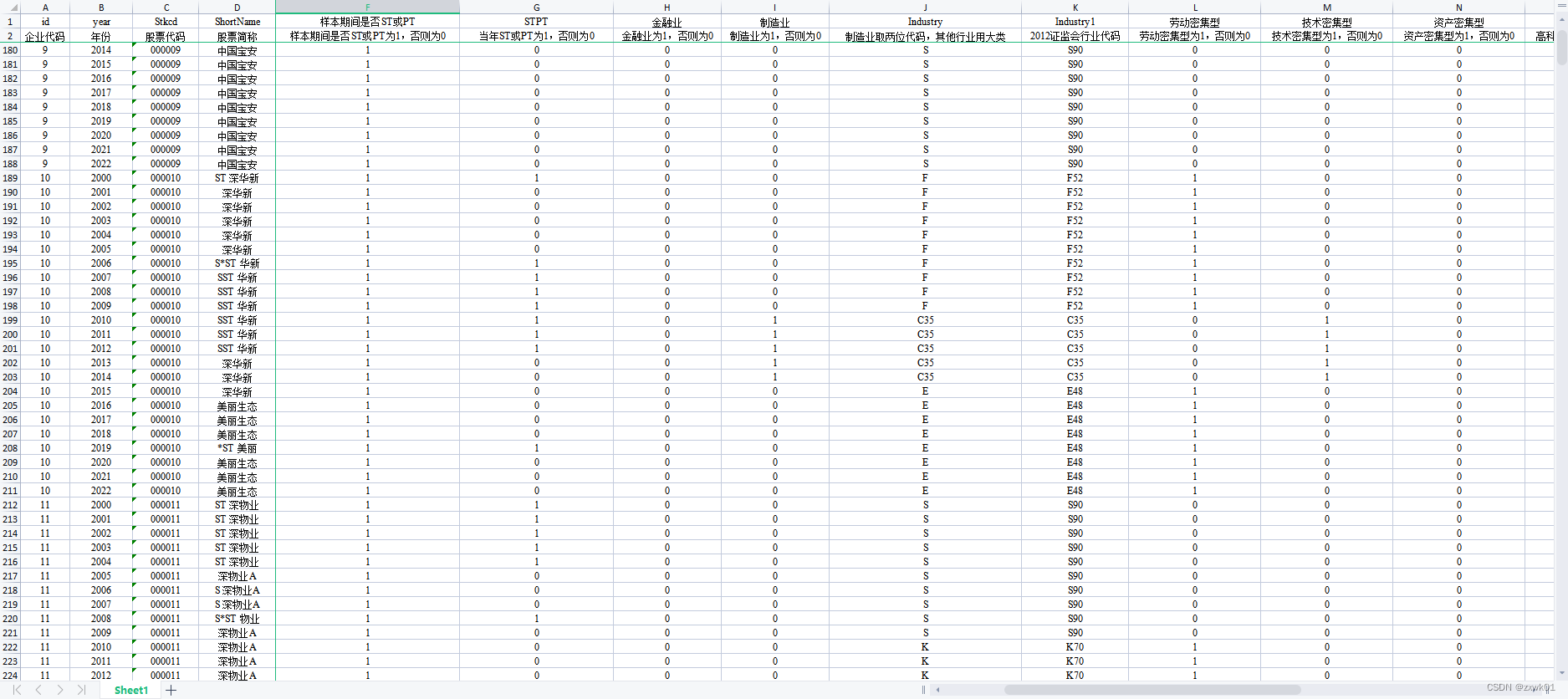The image size is (1568, 699).
Task: Click the 'Industry1' header cell
Action: [x=1075, y=22]
